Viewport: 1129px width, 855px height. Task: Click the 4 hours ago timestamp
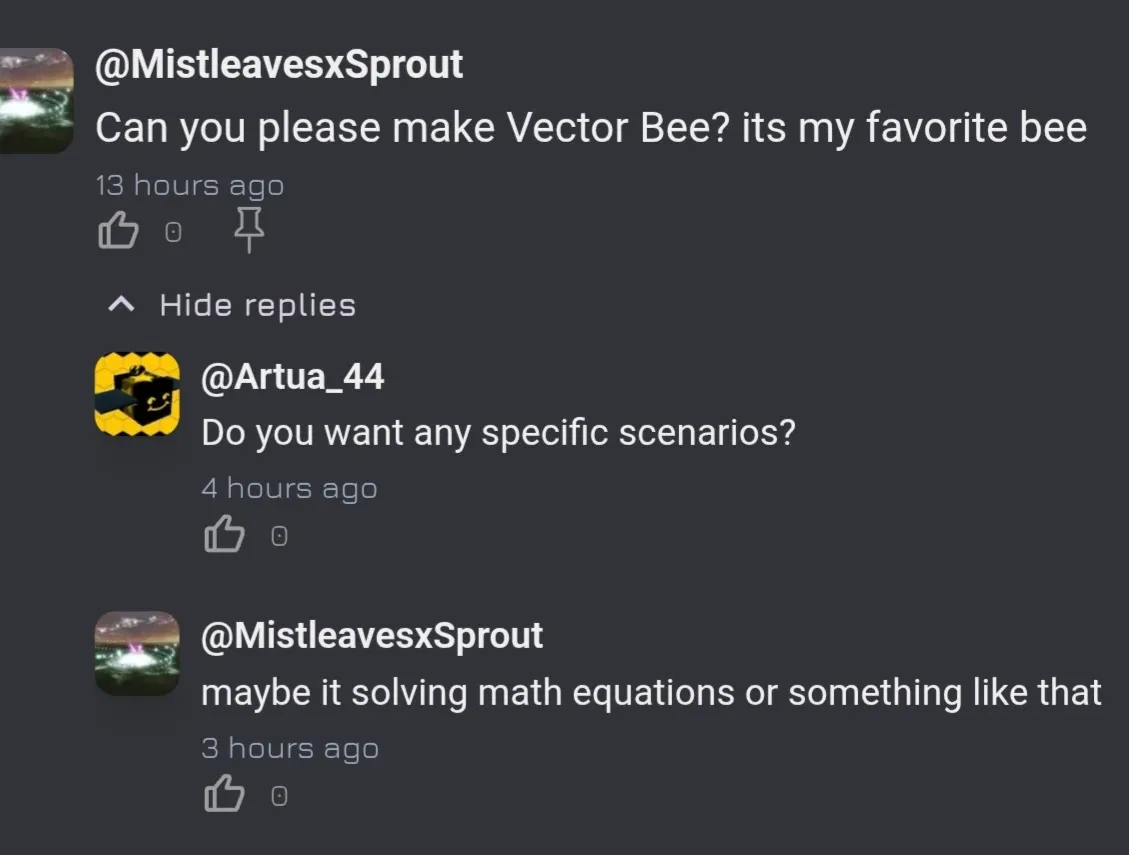pyautogui.click(x=289, y=488)
